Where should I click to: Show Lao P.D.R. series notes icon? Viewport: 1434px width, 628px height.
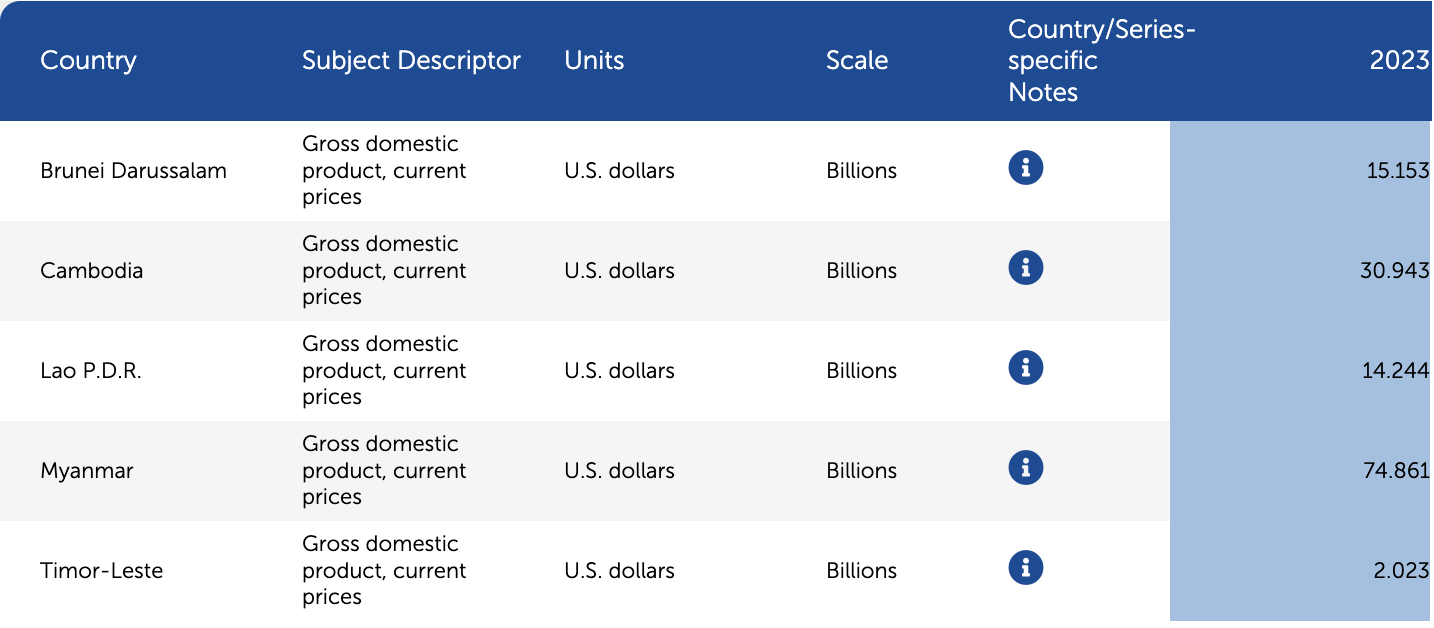tap(1025, 368)
